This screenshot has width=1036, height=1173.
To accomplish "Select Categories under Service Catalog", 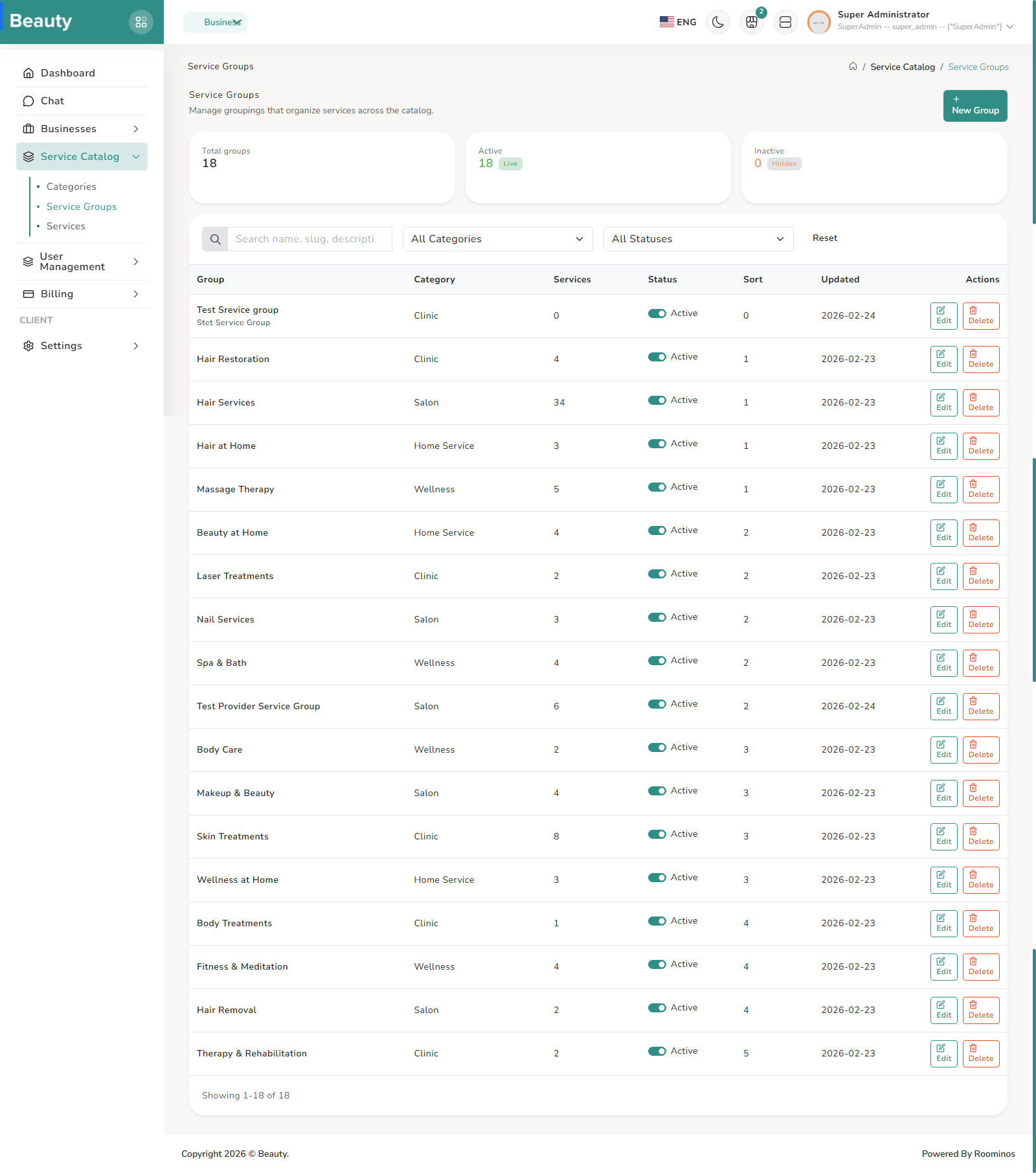I will pos(71,186).
